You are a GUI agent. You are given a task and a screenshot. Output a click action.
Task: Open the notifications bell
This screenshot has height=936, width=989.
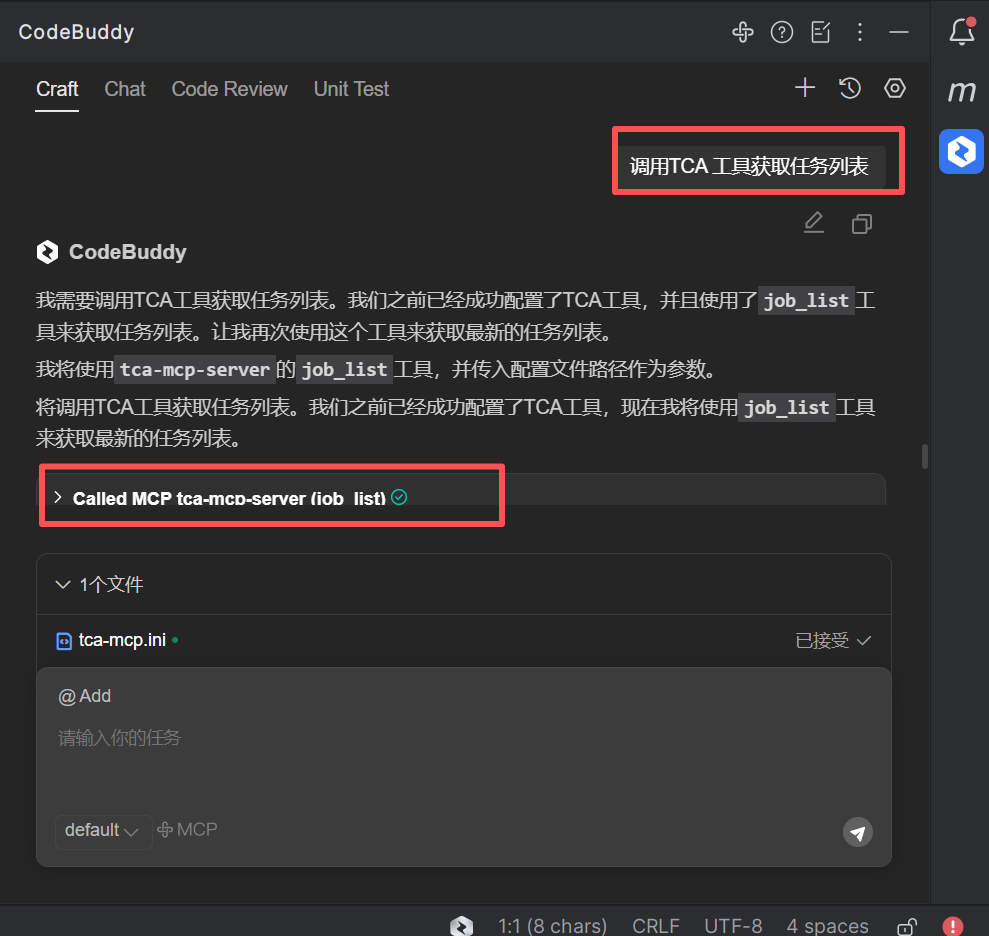click(x=962, y=32)
